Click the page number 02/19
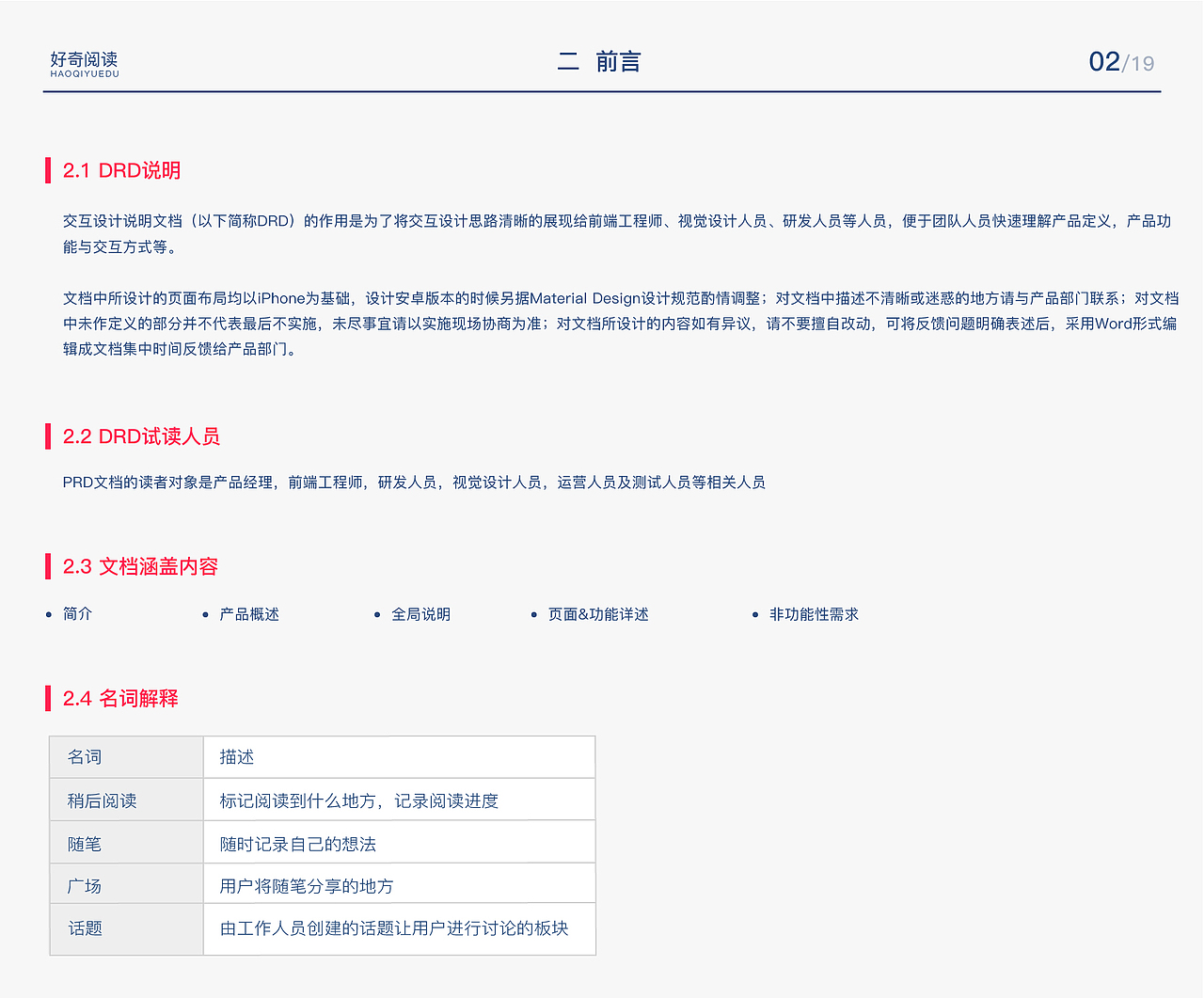Viewport: 1204px width, 998px height. (x=1121, y=62)
